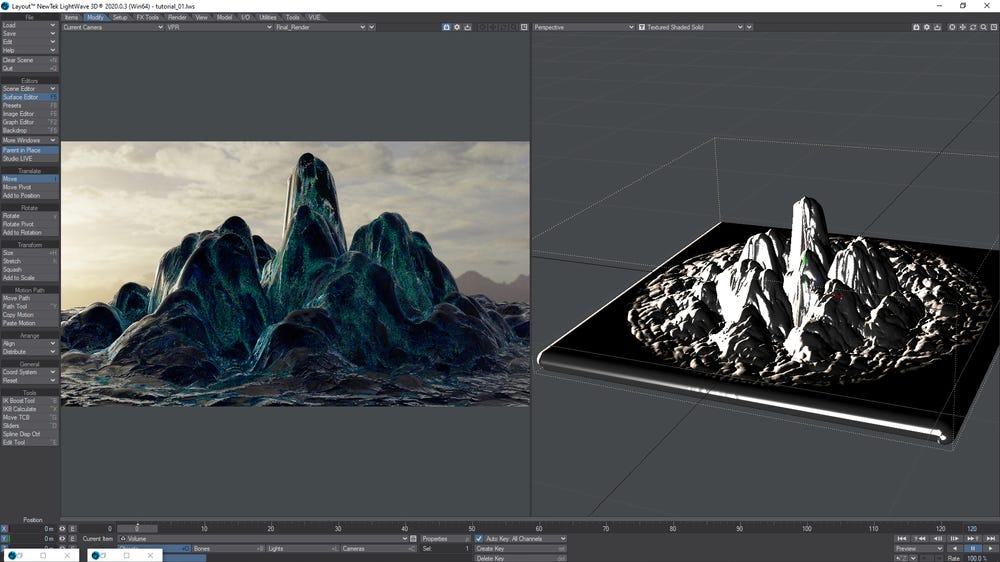Click the timeline frame slider handle at 0
This screenshot has height=562, width=1000.
pyautogui.click(x=137, y=529)
